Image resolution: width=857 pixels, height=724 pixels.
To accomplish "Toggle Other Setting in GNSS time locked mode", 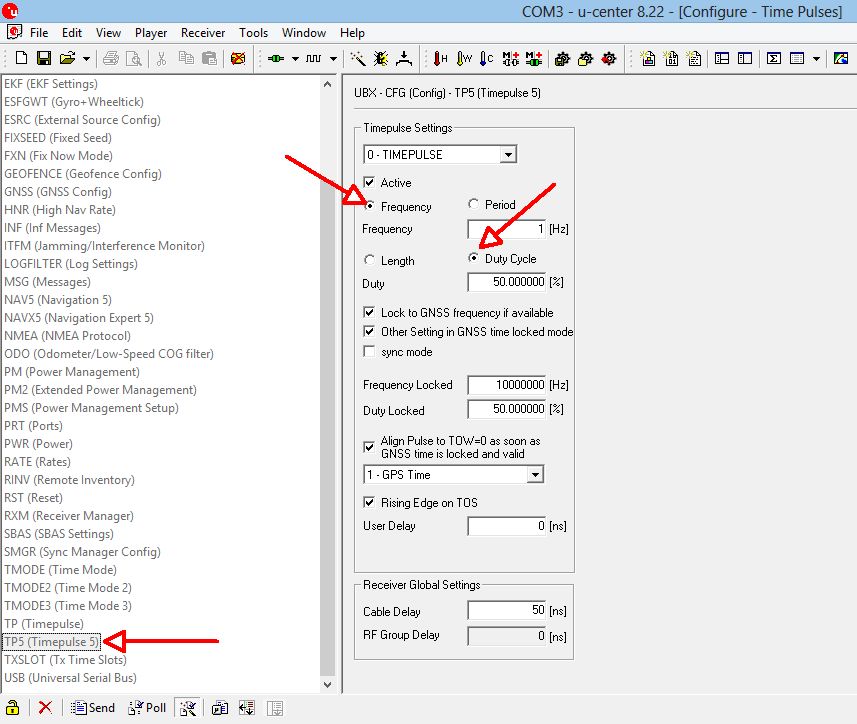I will pos(369,331).
